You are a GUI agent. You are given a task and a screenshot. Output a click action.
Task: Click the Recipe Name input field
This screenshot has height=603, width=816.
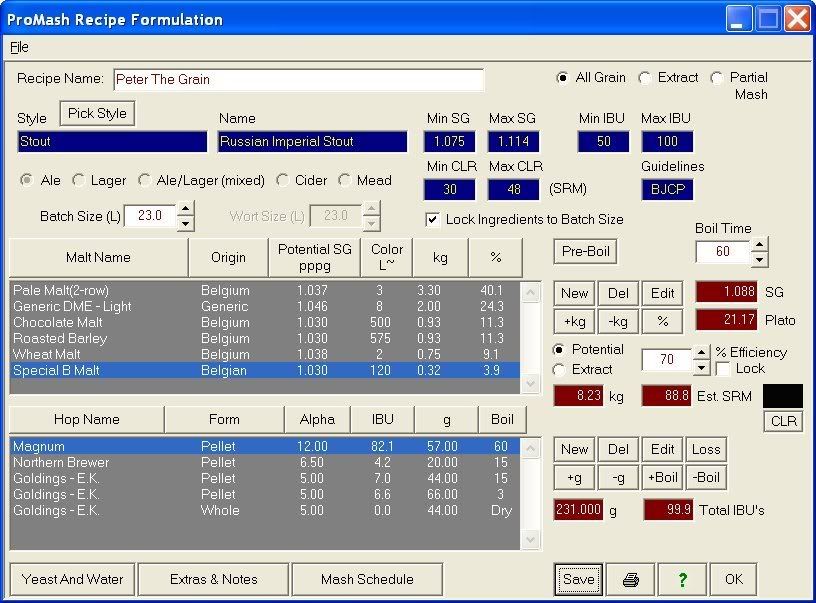click(299, 80)
